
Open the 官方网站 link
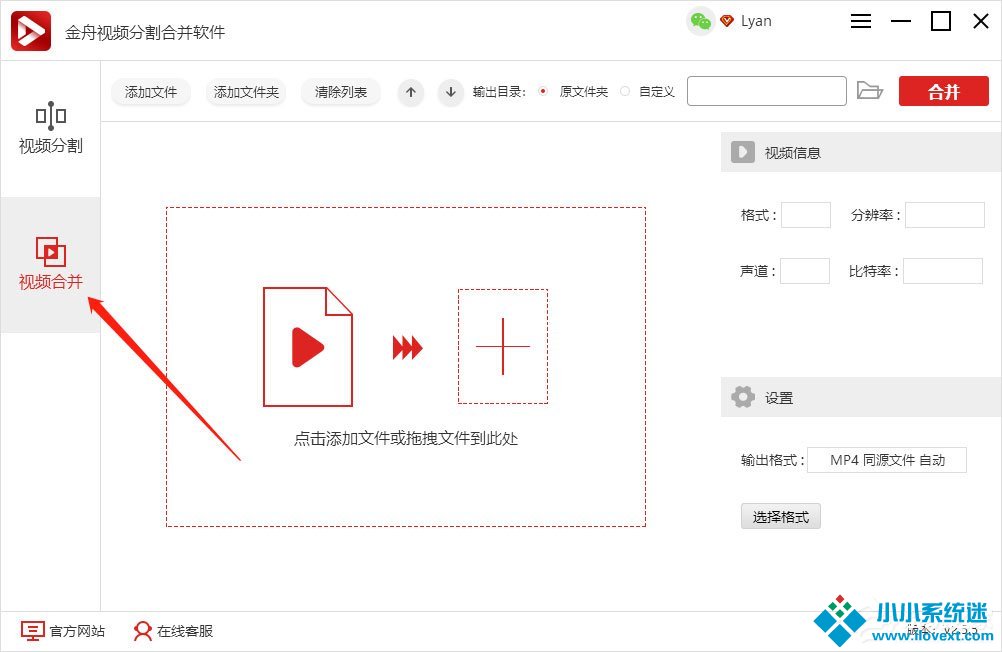(x=63, y=631)
